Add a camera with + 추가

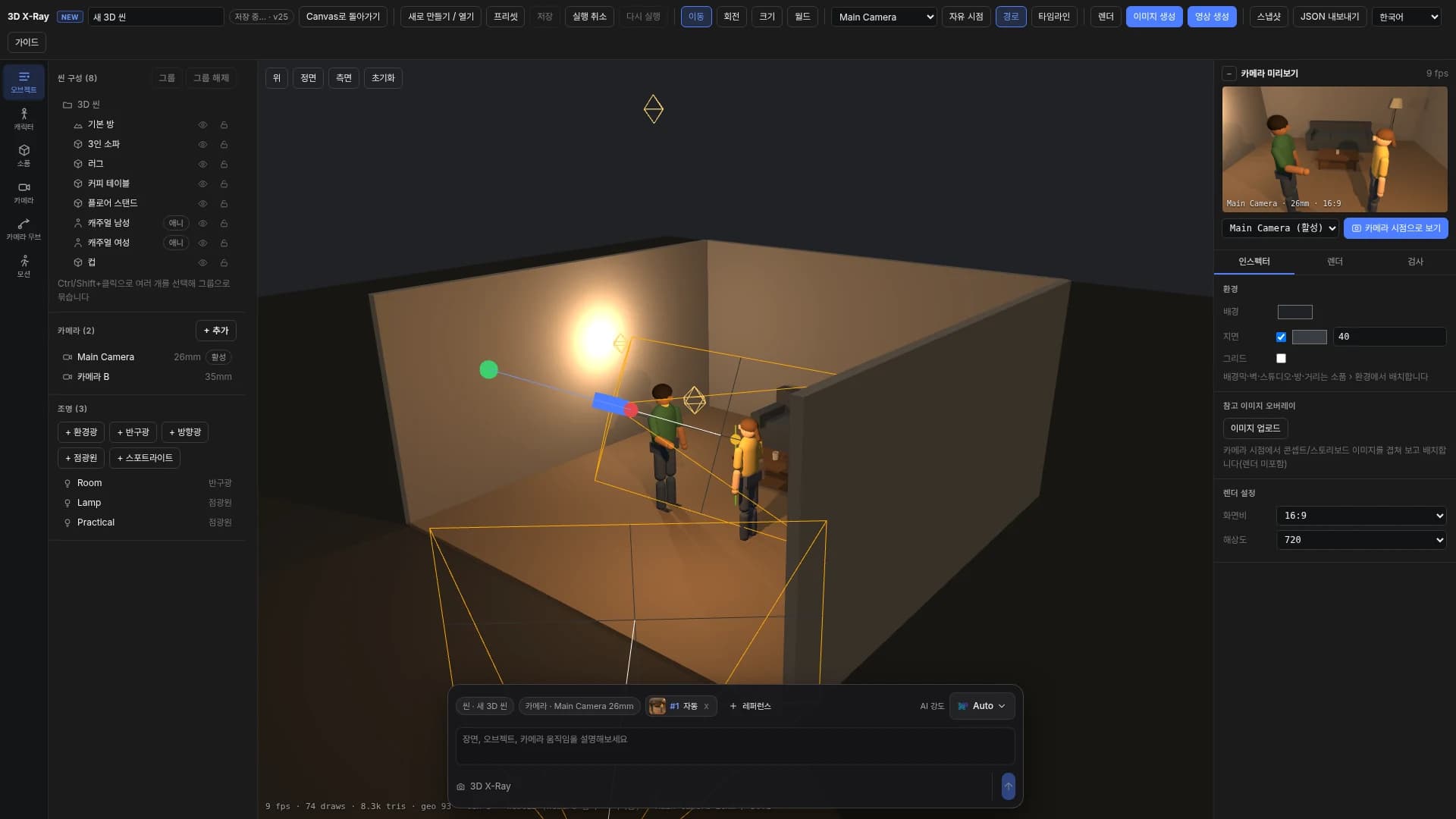coord(216,331)
